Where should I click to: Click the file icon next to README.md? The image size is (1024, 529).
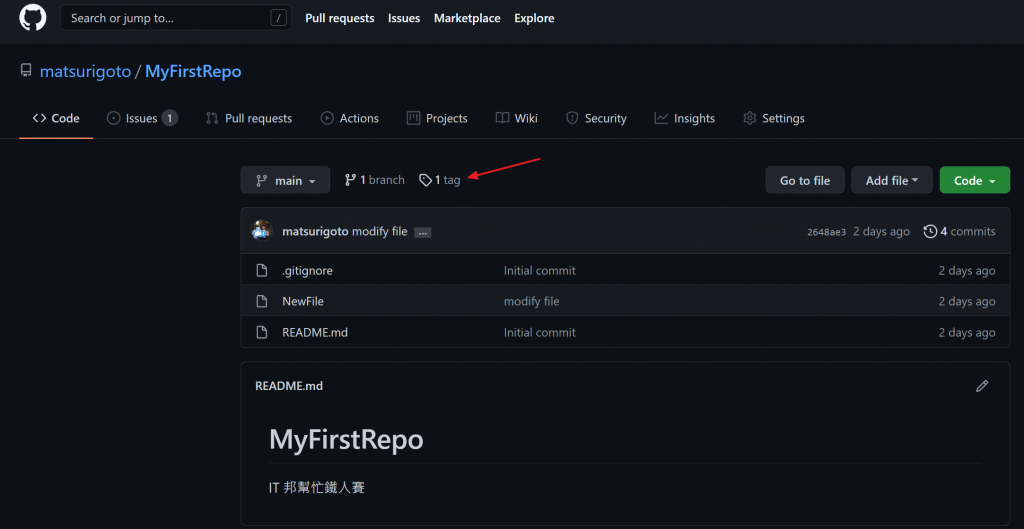(x=262, y=332)
